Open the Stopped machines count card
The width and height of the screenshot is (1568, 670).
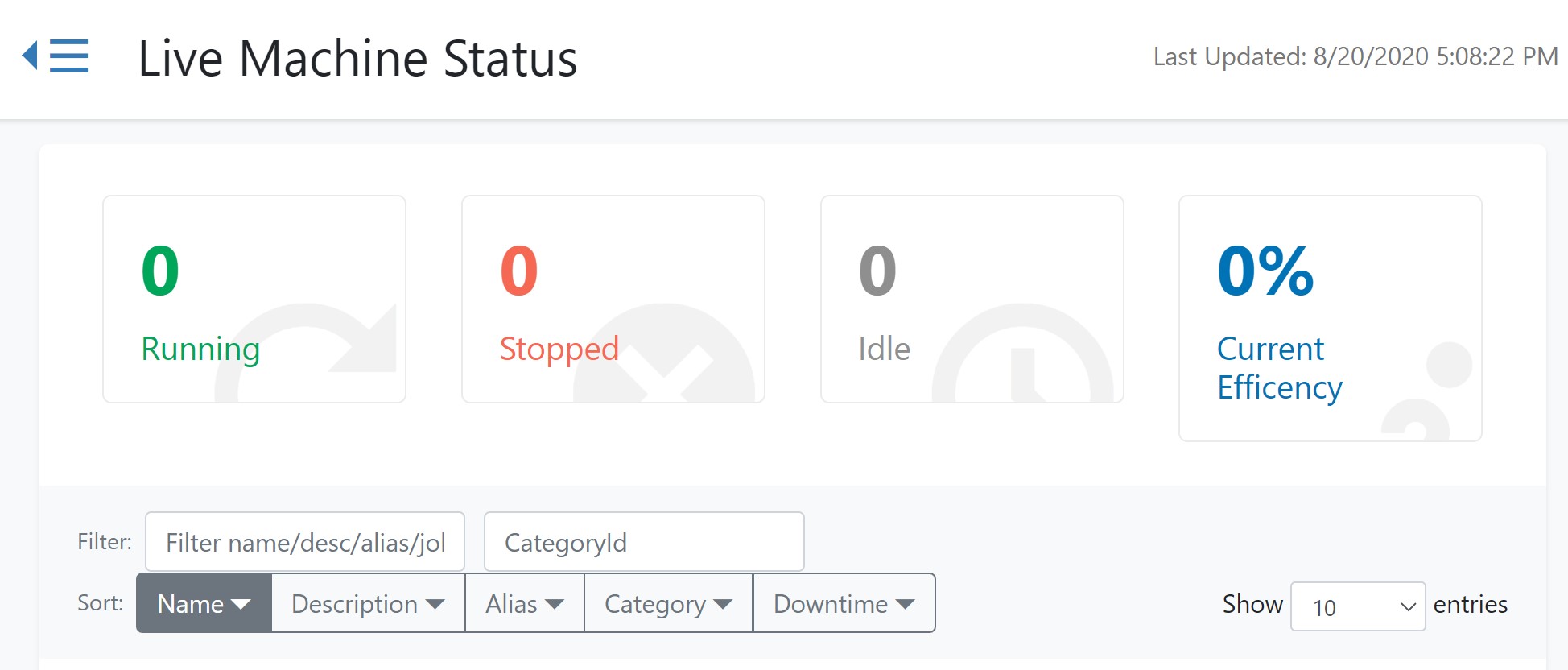613,299
